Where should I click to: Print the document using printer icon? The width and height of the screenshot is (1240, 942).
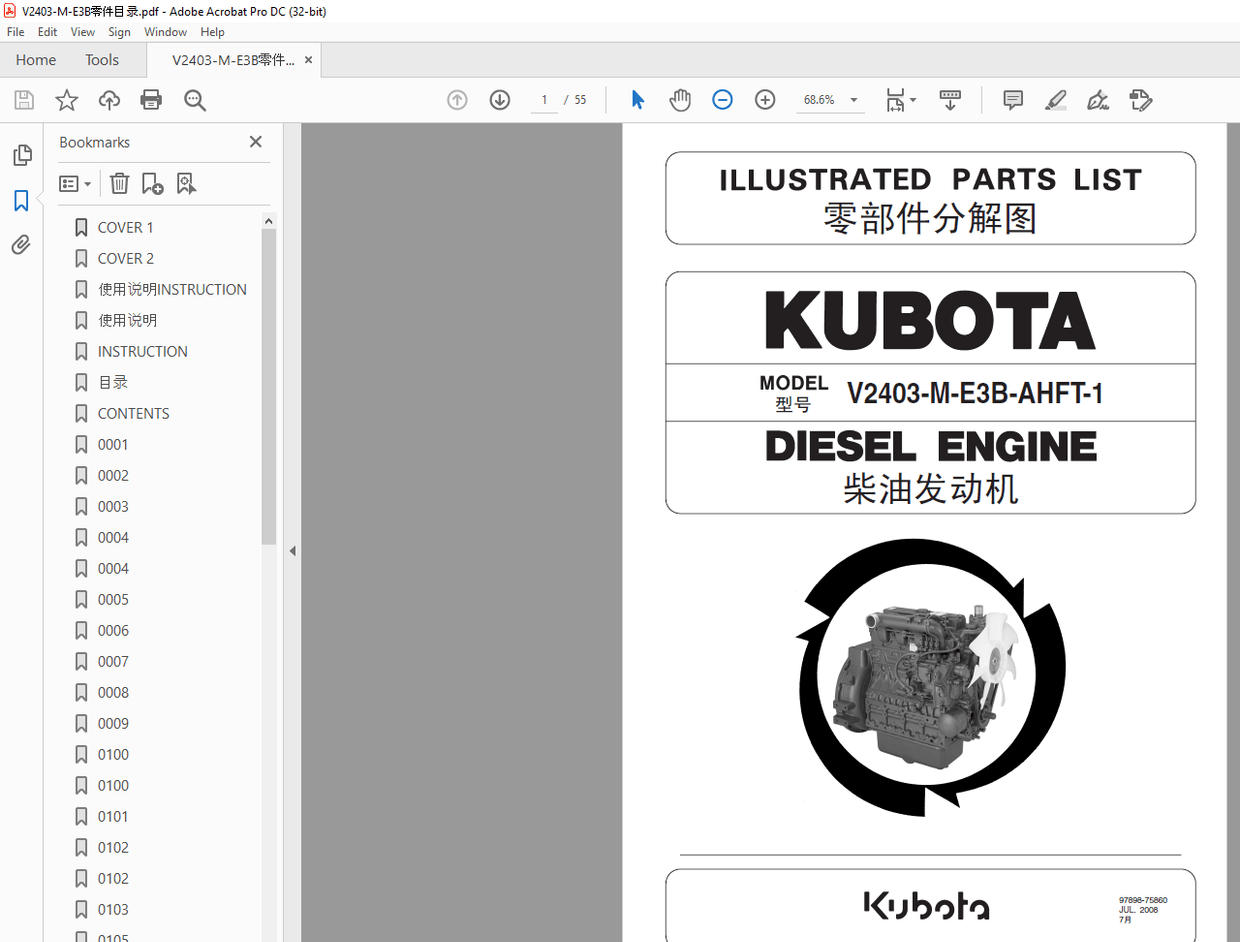point(151,100)
